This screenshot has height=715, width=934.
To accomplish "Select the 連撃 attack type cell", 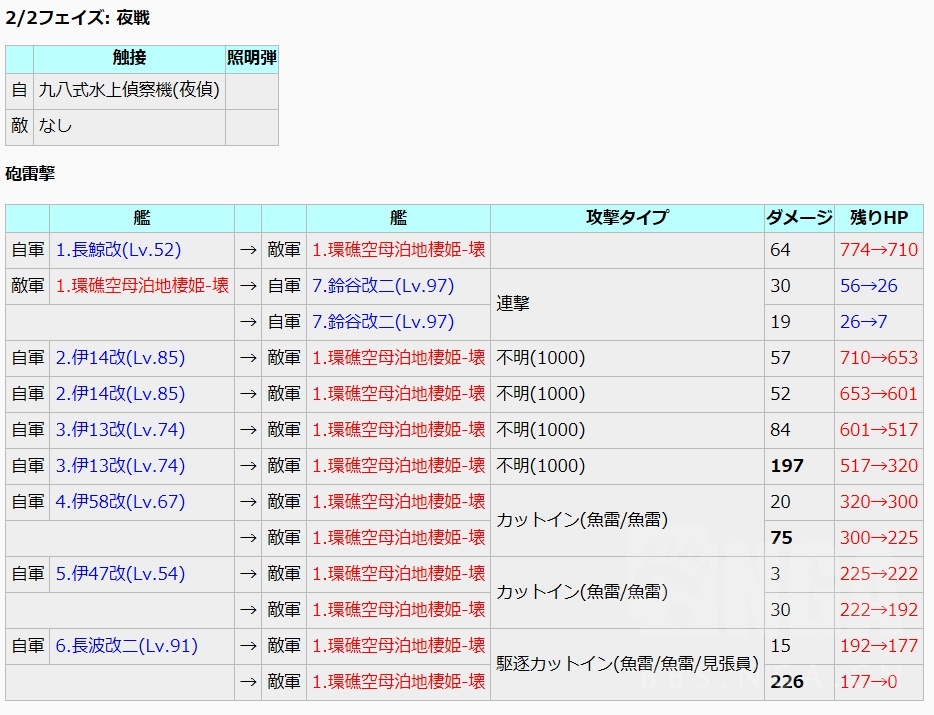I will tap(513, 304).
